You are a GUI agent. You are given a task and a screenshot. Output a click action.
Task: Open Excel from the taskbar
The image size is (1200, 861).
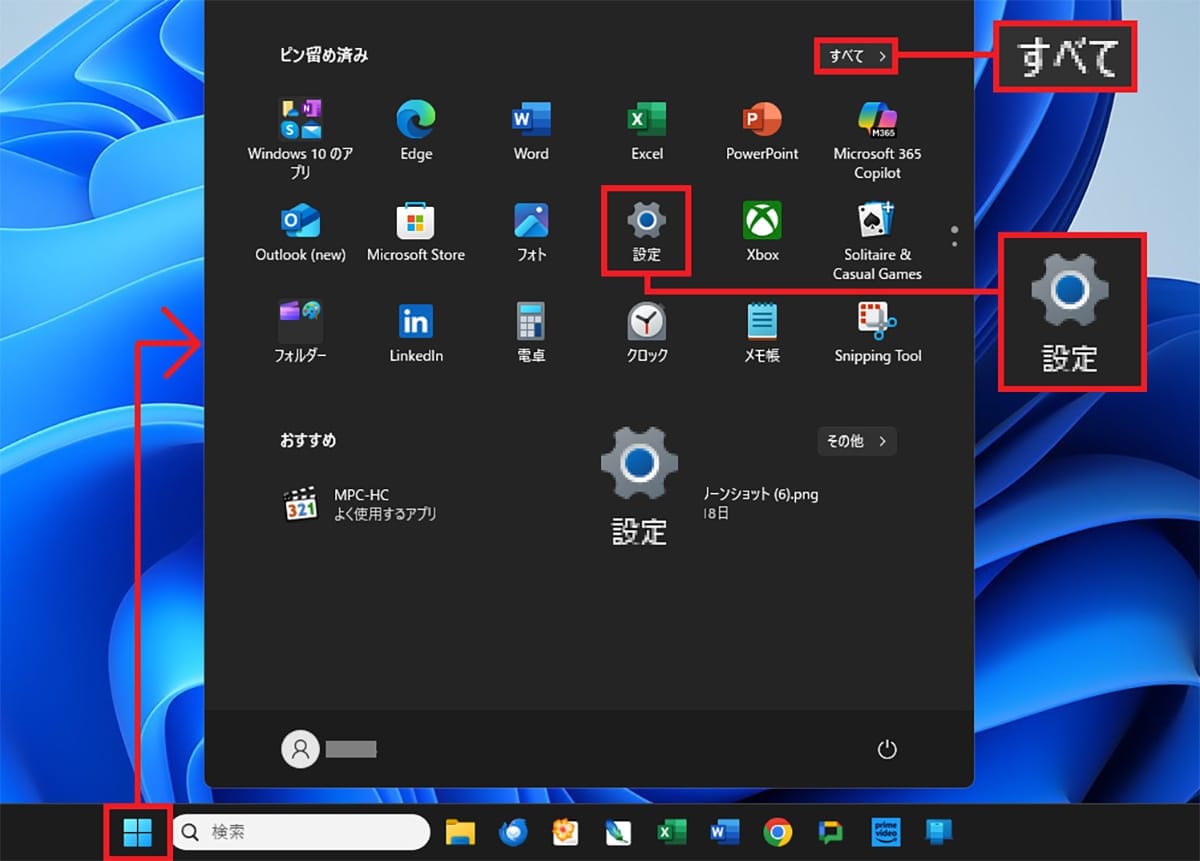point(672,832)
